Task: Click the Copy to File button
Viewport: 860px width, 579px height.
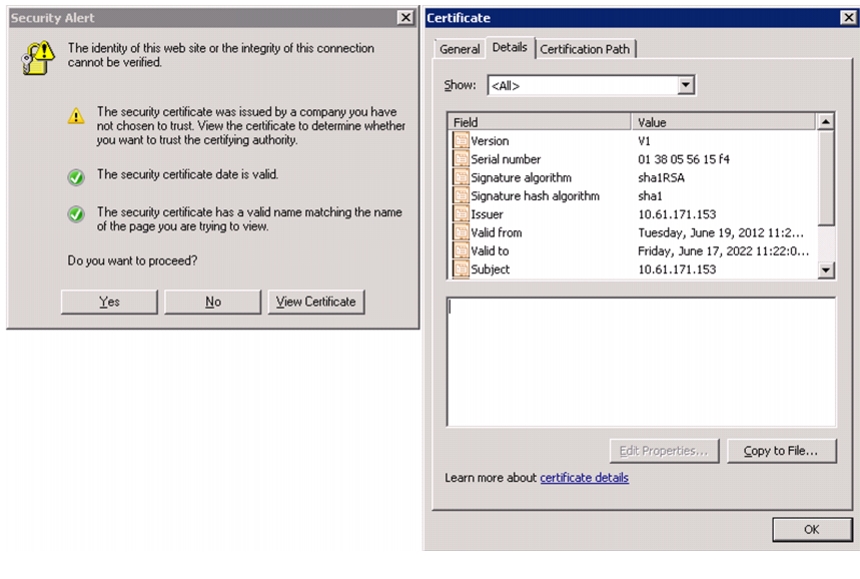Action: click(782, 451)
